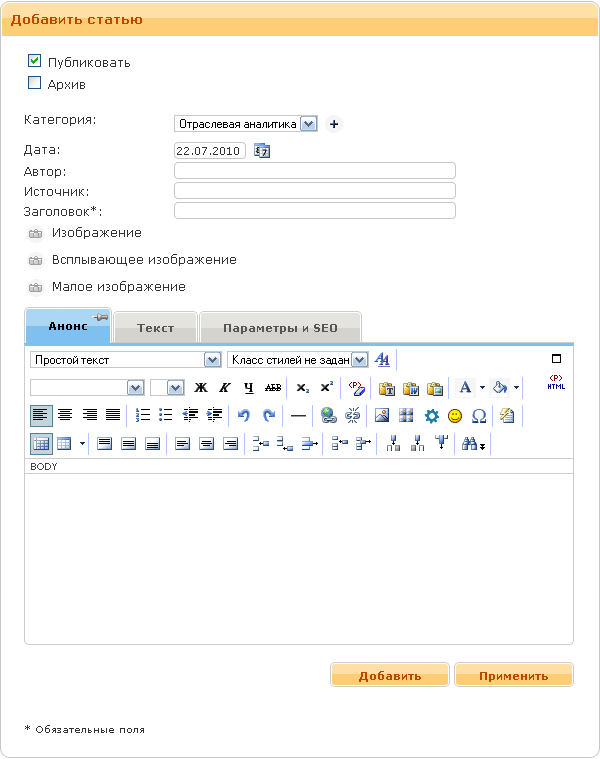
Task: Uncheck the Публиковать checkbox
Action: (x=35, y=61)
